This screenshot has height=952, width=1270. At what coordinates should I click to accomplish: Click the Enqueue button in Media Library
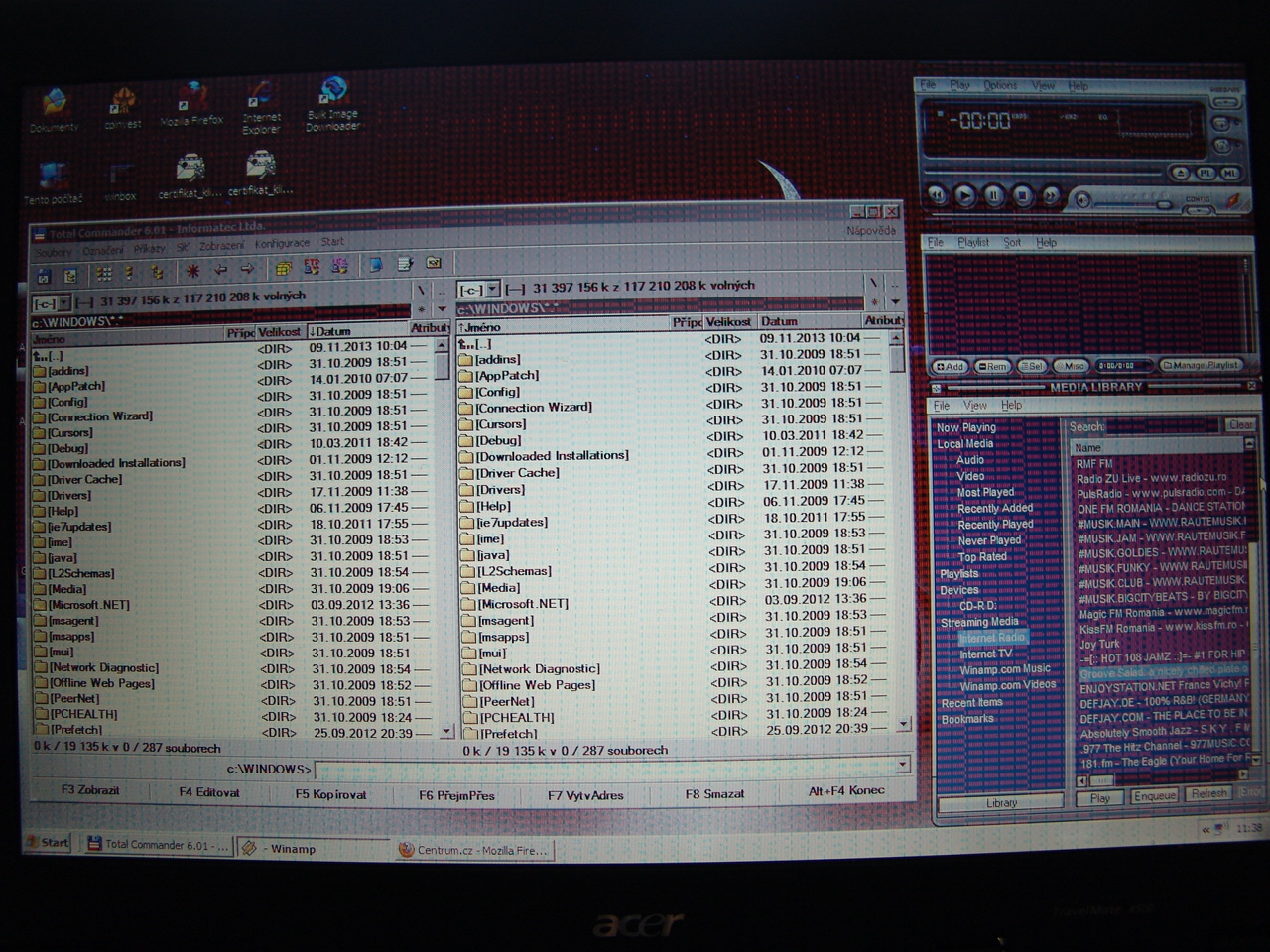[1154, 795]
